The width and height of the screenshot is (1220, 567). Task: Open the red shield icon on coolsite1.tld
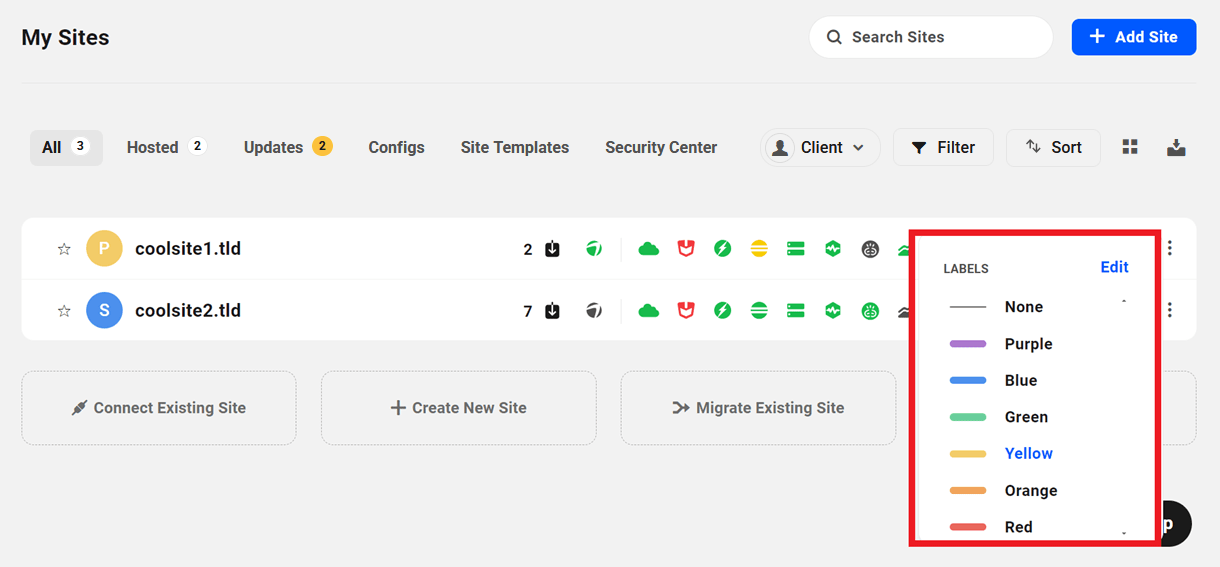[686, 249]
